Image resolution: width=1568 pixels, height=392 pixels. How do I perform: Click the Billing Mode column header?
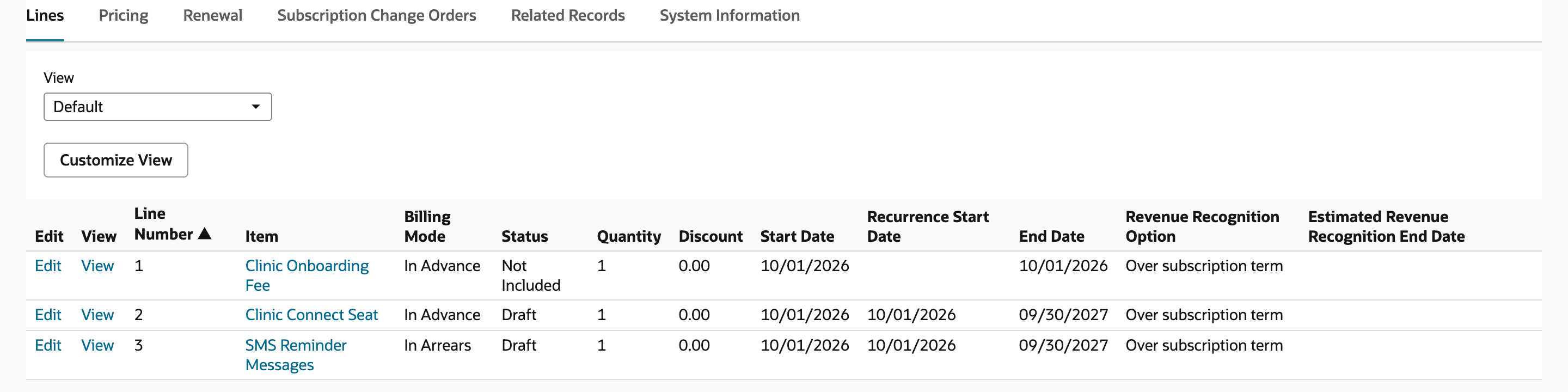click(427, 226)
